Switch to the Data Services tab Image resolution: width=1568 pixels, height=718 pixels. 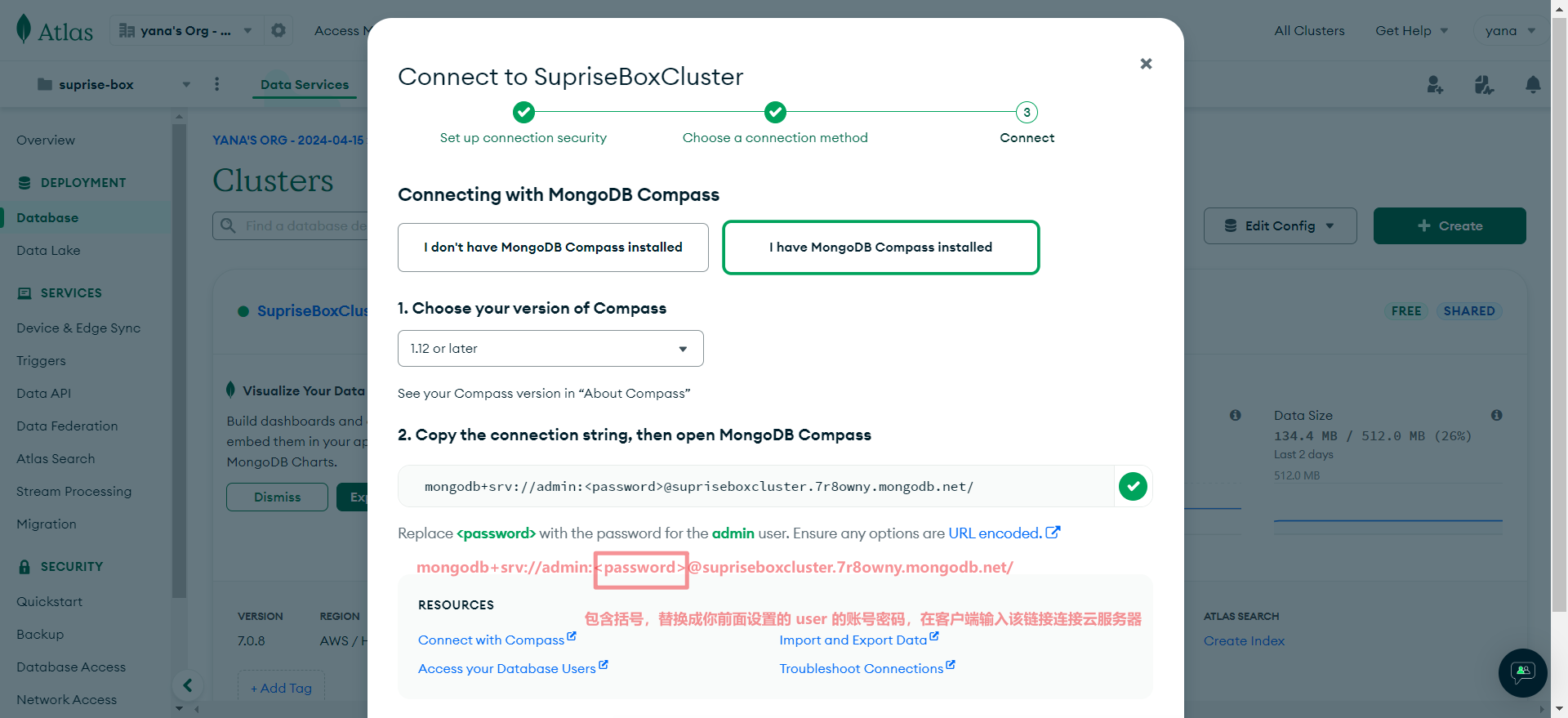coord(305,85)
